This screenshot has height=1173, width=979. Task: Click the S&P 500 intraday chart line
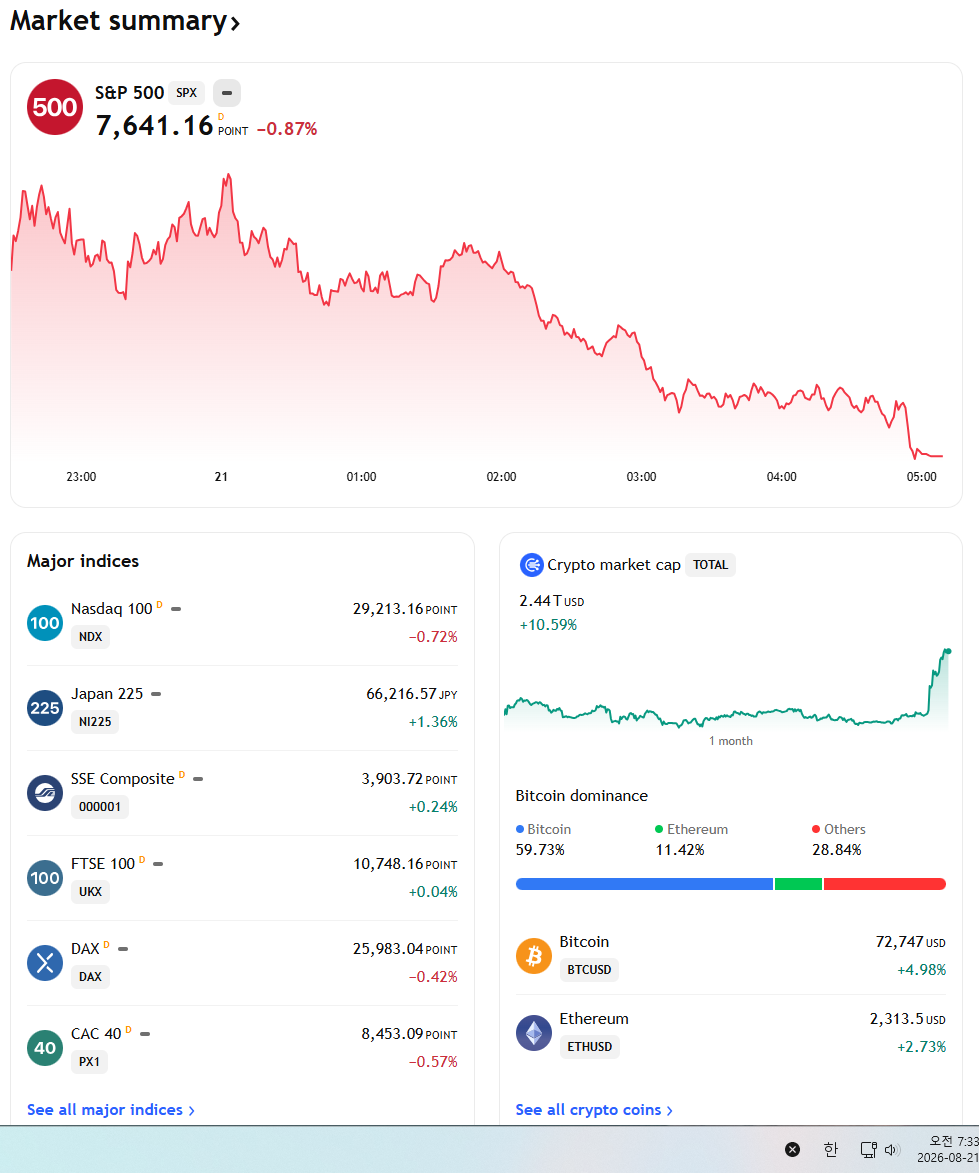[476, 314]
